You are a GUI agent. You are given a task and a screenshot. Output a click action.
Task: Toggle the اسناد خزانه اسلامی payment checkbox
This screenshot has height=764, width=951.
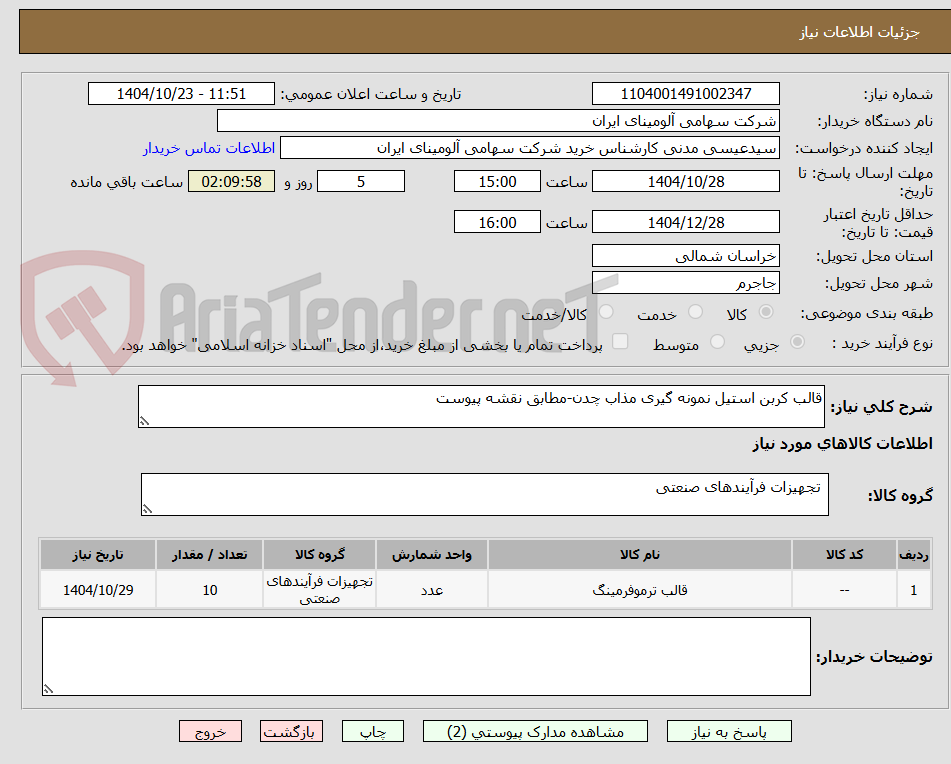pyautogui.click(x=620, y=341)
